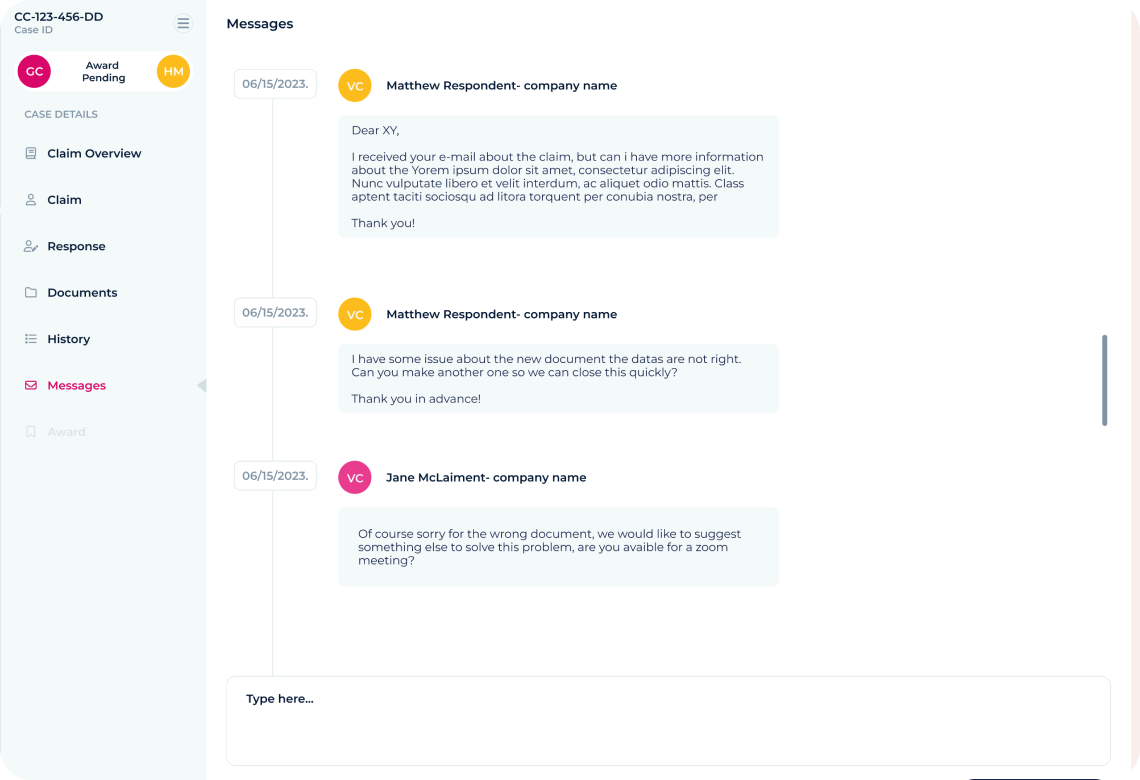The height and width of the screenshot is (780, 1140).
Task: Click the first Matthew Respondent VC avatar
Action: (355, 86)
